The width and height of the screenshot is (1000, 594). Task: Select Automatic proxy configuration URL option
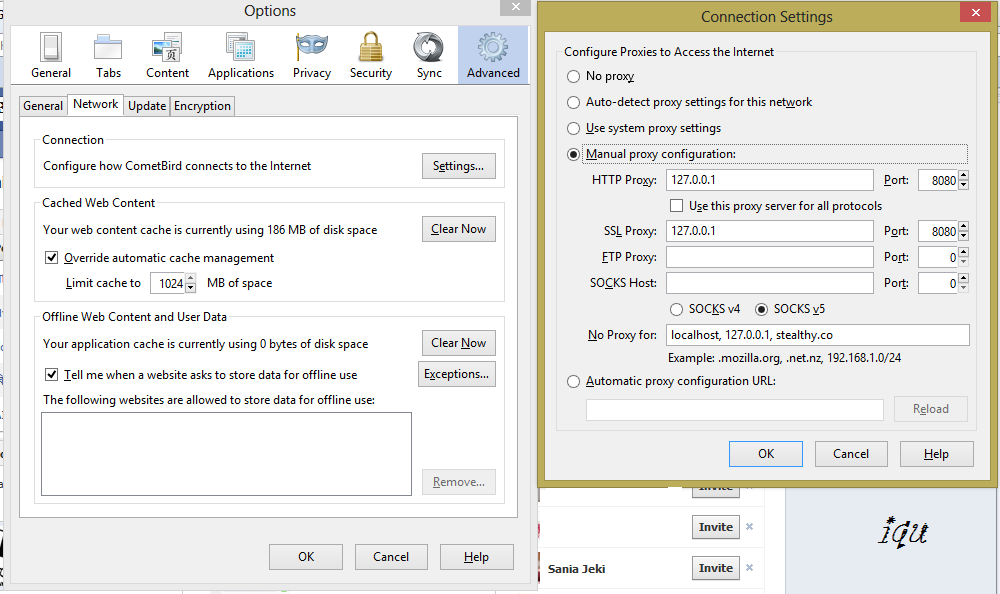[x=573, y=382]
